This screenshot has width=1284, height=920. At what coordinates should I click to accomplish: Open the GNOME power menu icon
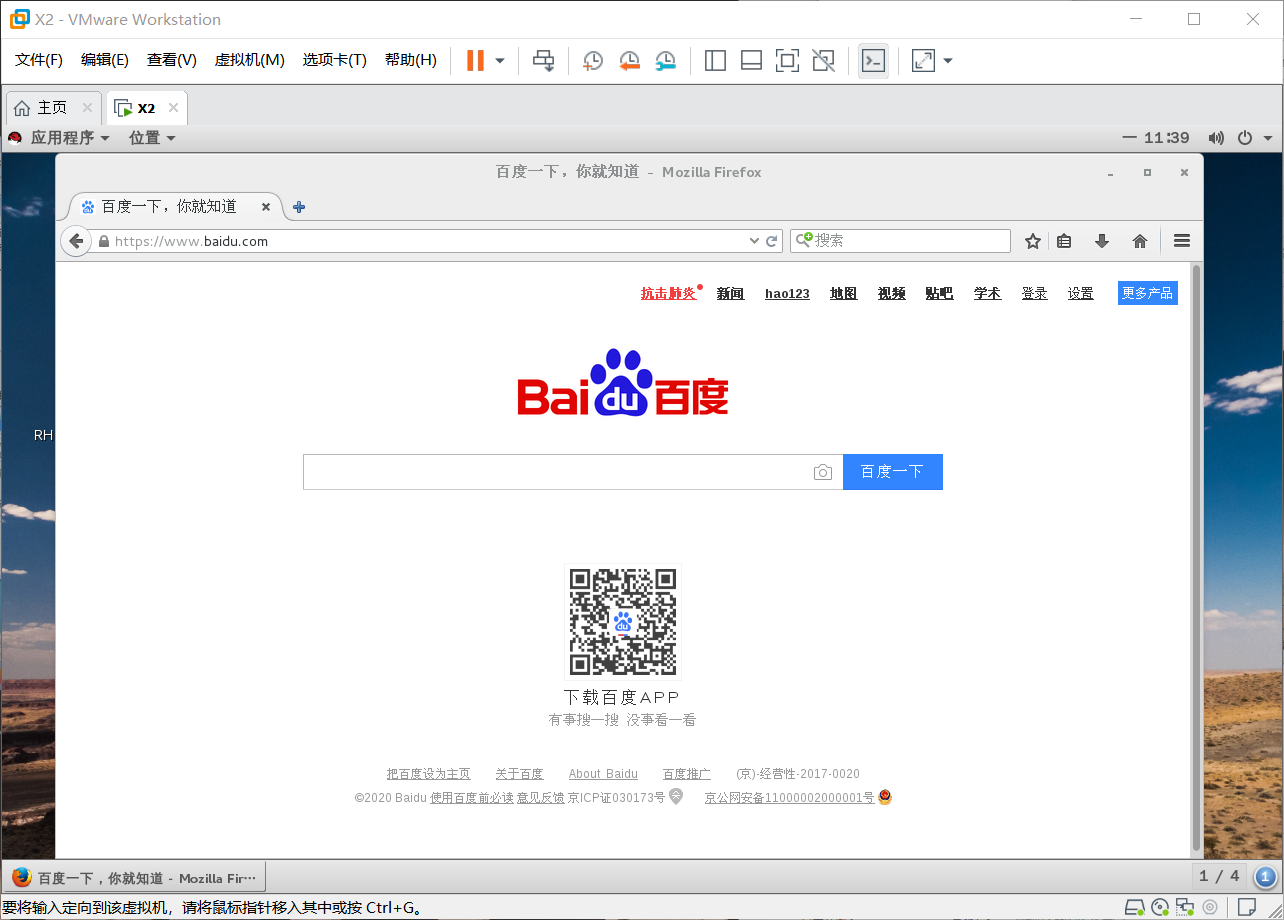[x=1245, y=138]
